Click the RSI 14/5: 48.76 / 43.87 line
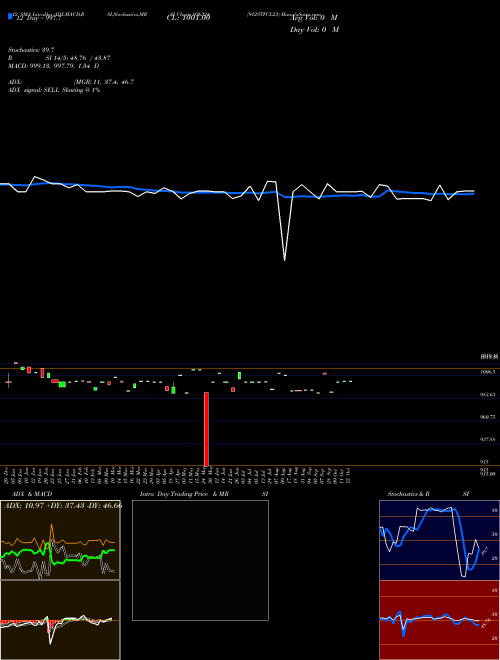The height and width of the screenshot is (660, 500). [59, 58]
